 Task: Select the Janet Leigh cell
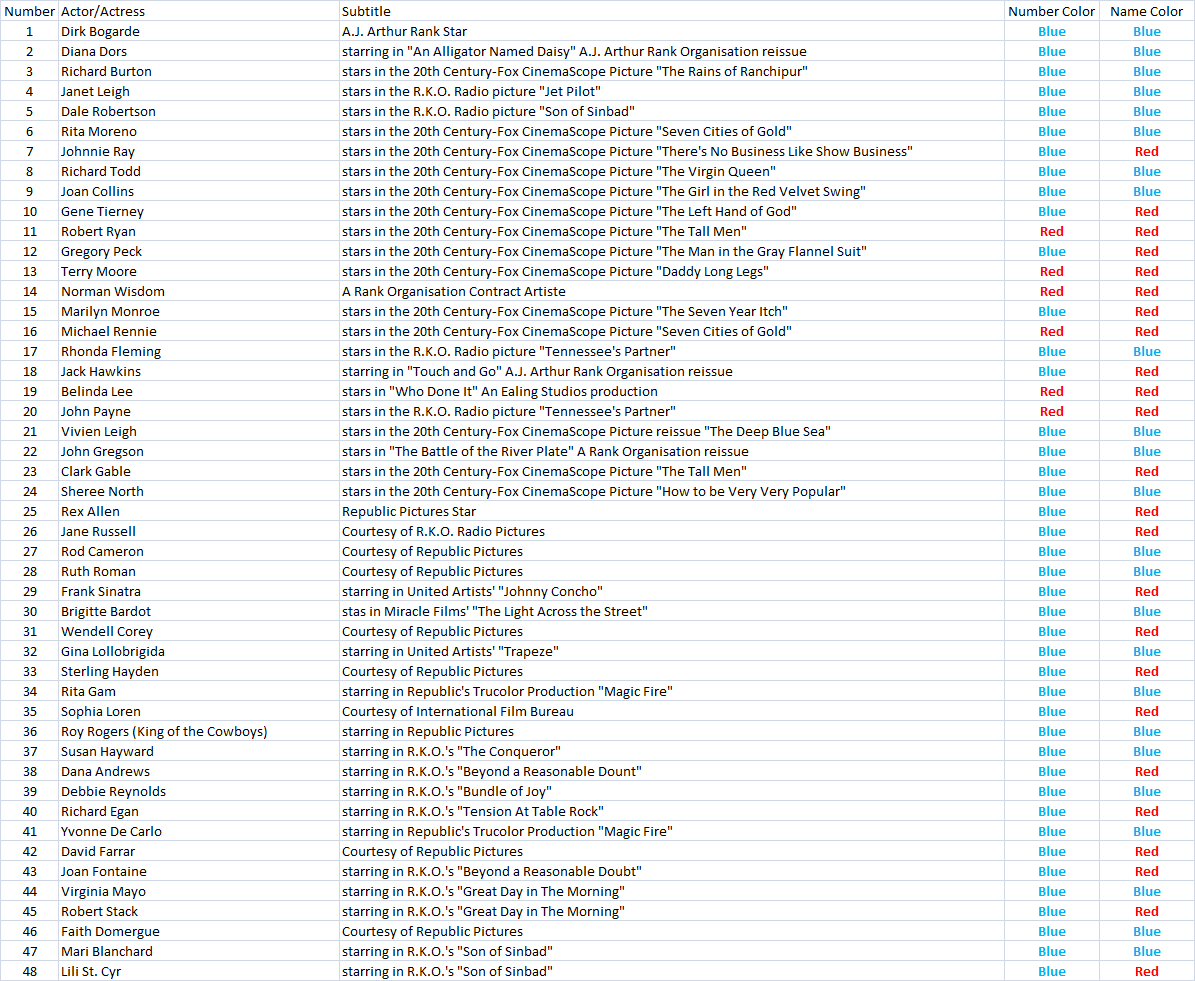tap(199, 91)
